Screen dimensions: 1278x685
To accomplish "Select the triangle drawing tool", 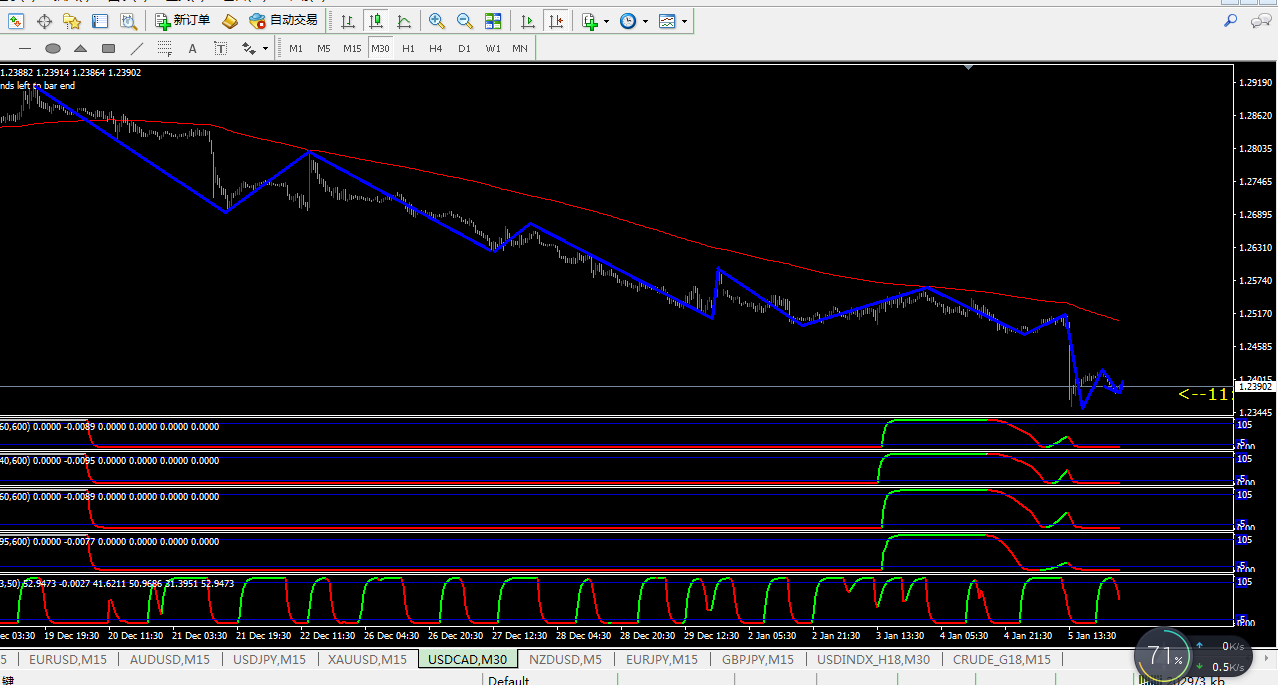I will coord(81,48).
